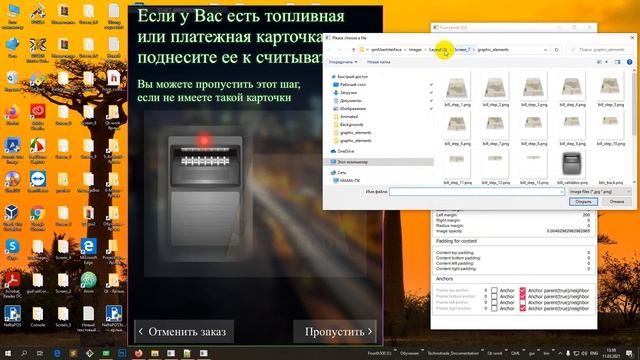Click the volume icon in system tray
Screen dimensions: 640x360
[584, 353]
